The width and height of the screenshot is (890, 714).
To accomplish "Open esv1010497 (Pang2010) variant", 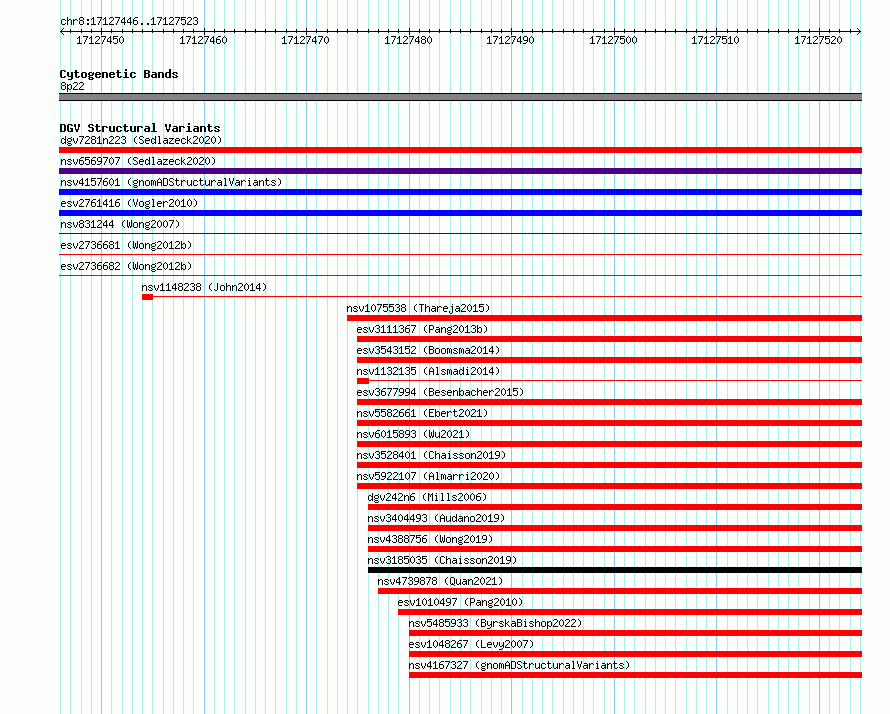I will point(460,602).
